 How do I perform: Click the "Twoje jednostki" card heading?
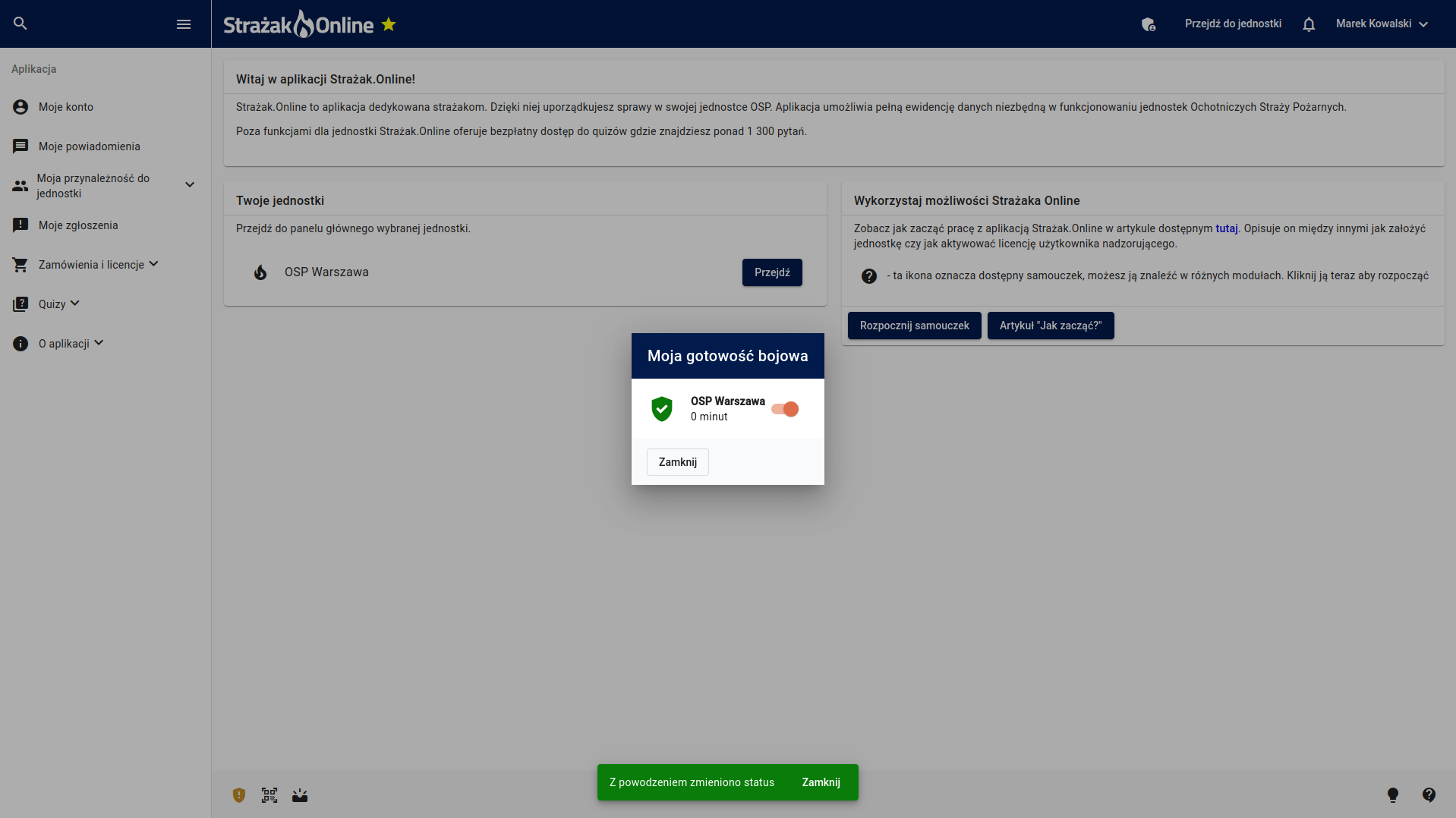click(280, 200)
